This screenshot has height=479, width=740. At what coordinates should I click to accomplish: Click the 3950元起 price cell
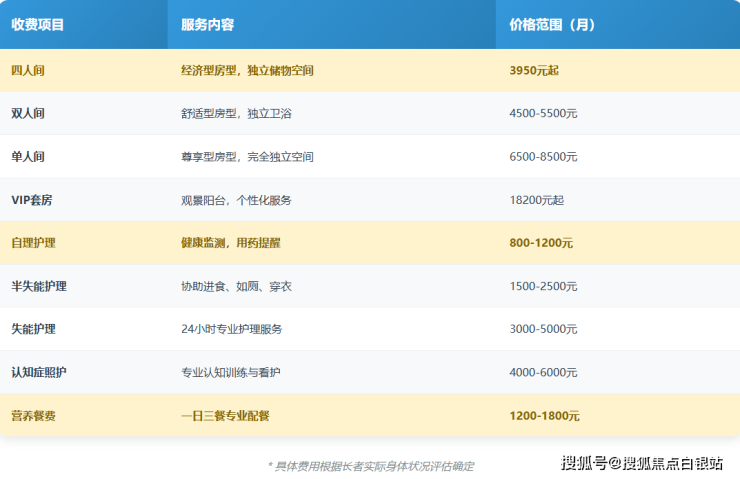[534, 71]
